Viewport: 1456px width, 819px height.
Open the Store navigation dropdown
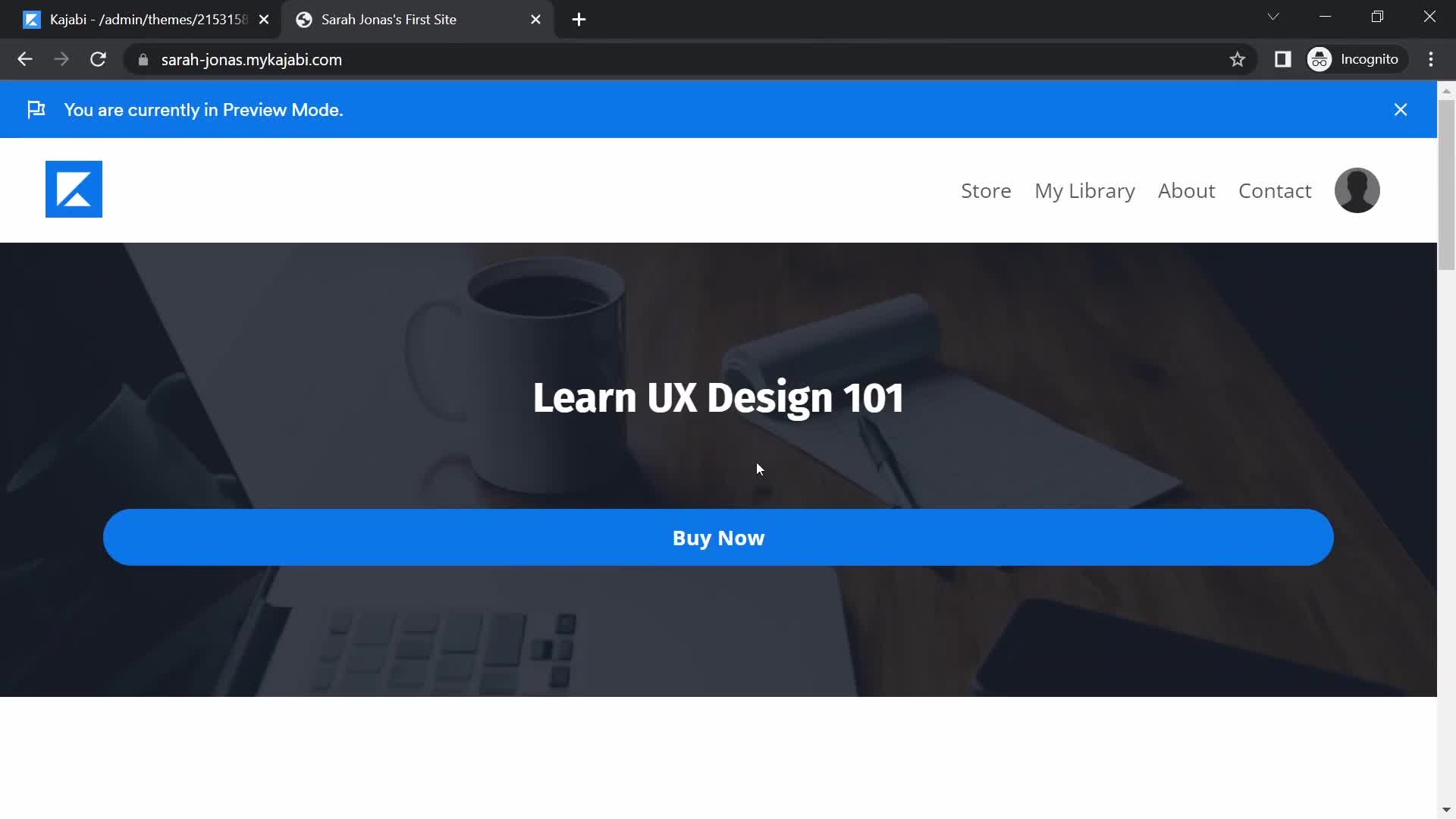point(986,190)
